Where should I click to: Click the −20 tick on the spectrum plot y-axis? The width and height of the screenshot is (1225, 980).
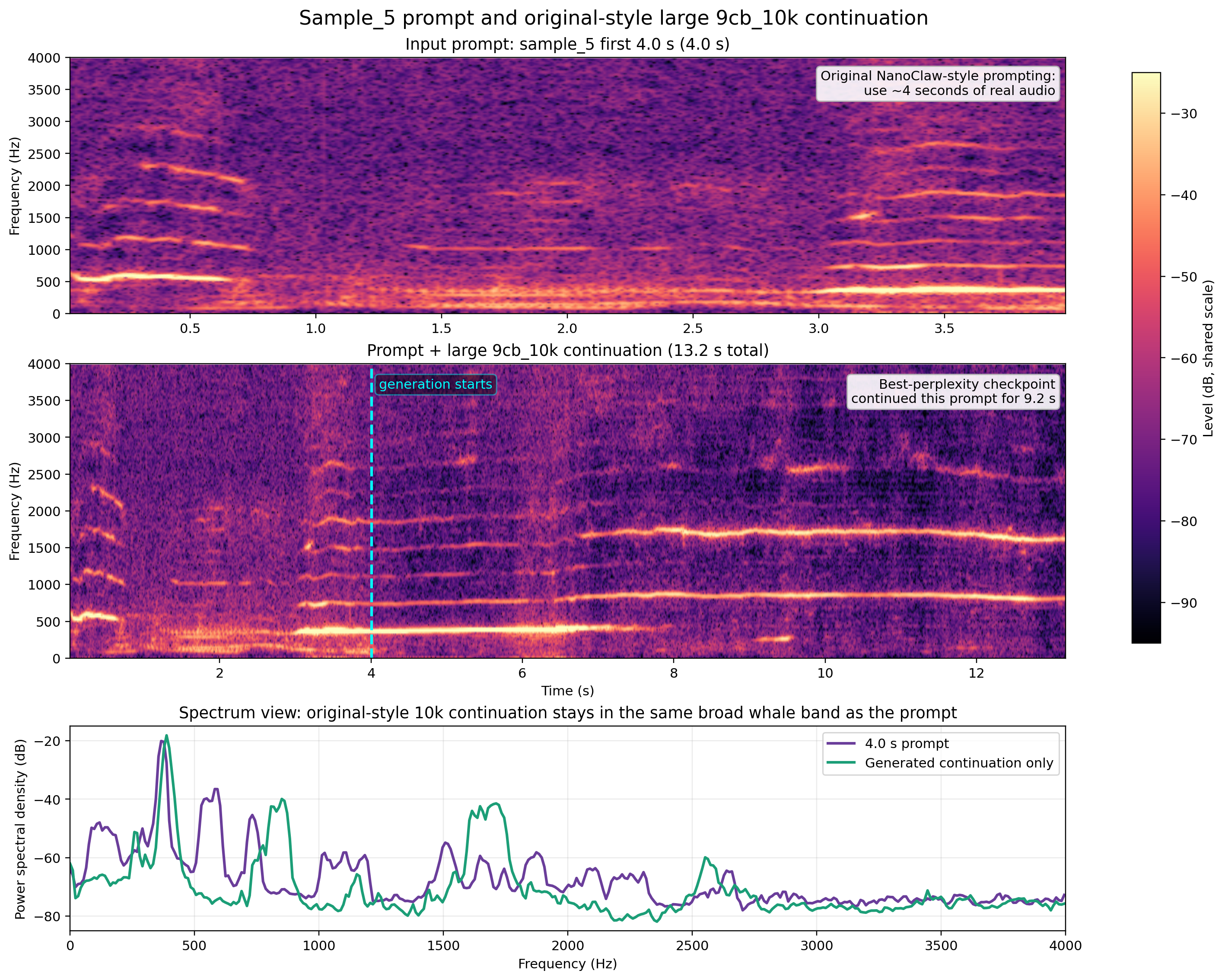pos(47,741)
